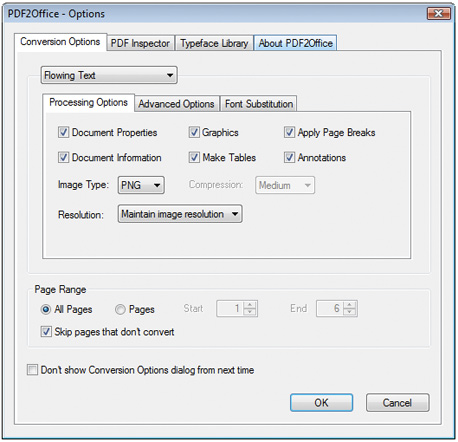Toggle Apply Page Breaks checkbox

point(289,132)
